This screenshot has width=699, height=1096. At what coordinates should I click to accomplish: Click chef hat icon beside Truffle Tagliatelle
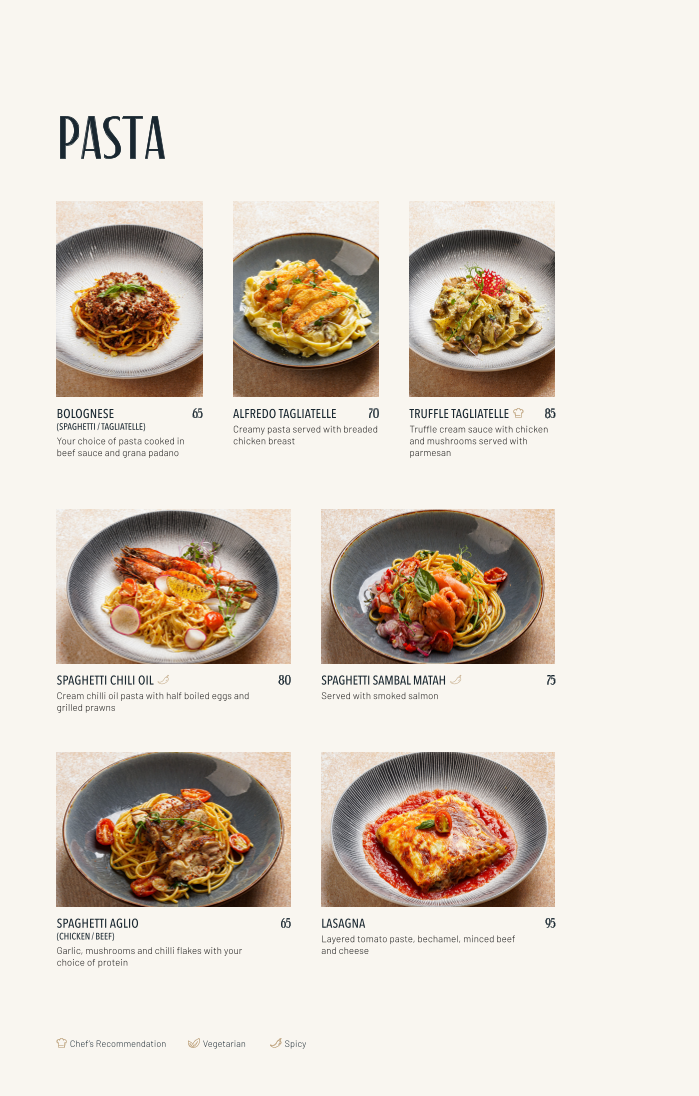tap(518, 413)
